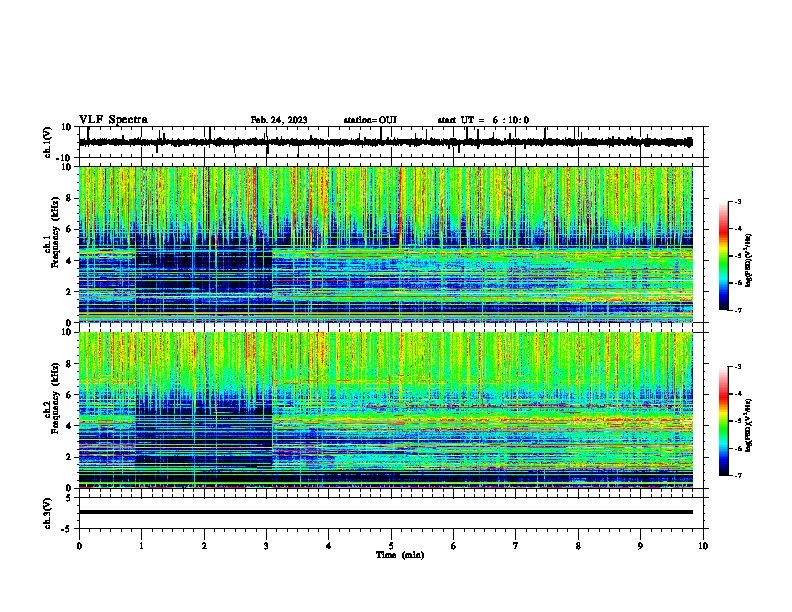Click the ch.1 voltage waveform trace
Image resolution: width=792 pixels, height=612 pixels.
click(x=385, y=142)
